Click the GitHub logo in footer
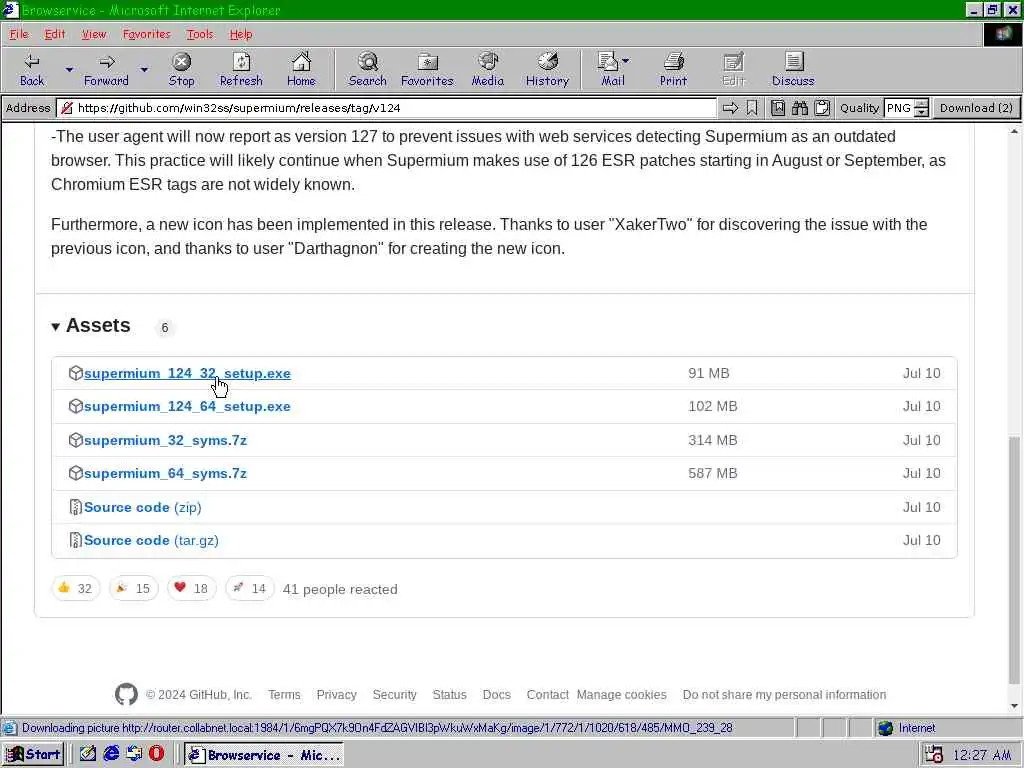Screen dimensions: 1024x768 (126, 694)
